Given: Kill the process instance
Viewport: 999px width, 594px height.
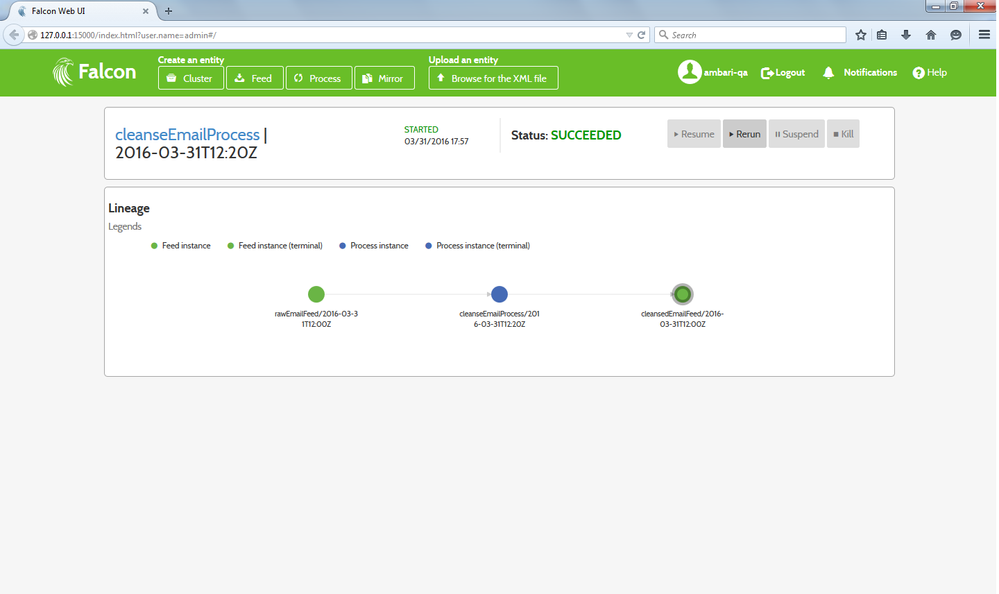Looking at the screenshot, I should click(x=843, y=134).
